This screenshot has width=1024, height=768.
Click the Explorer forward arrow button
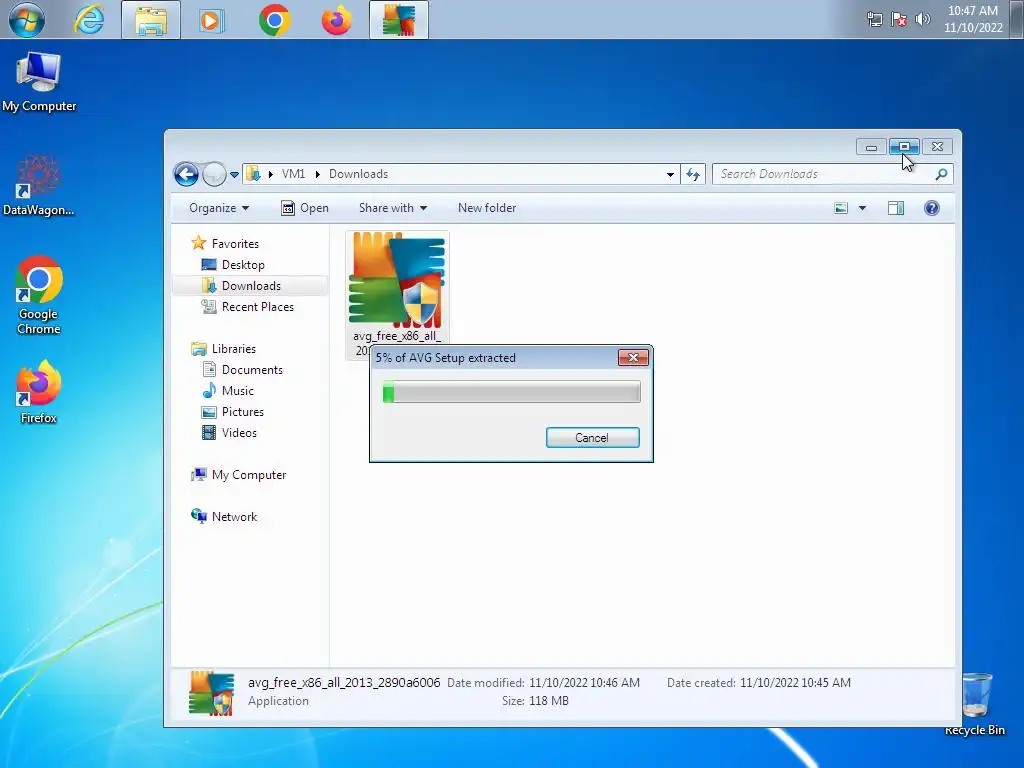(x=214, y=174)
